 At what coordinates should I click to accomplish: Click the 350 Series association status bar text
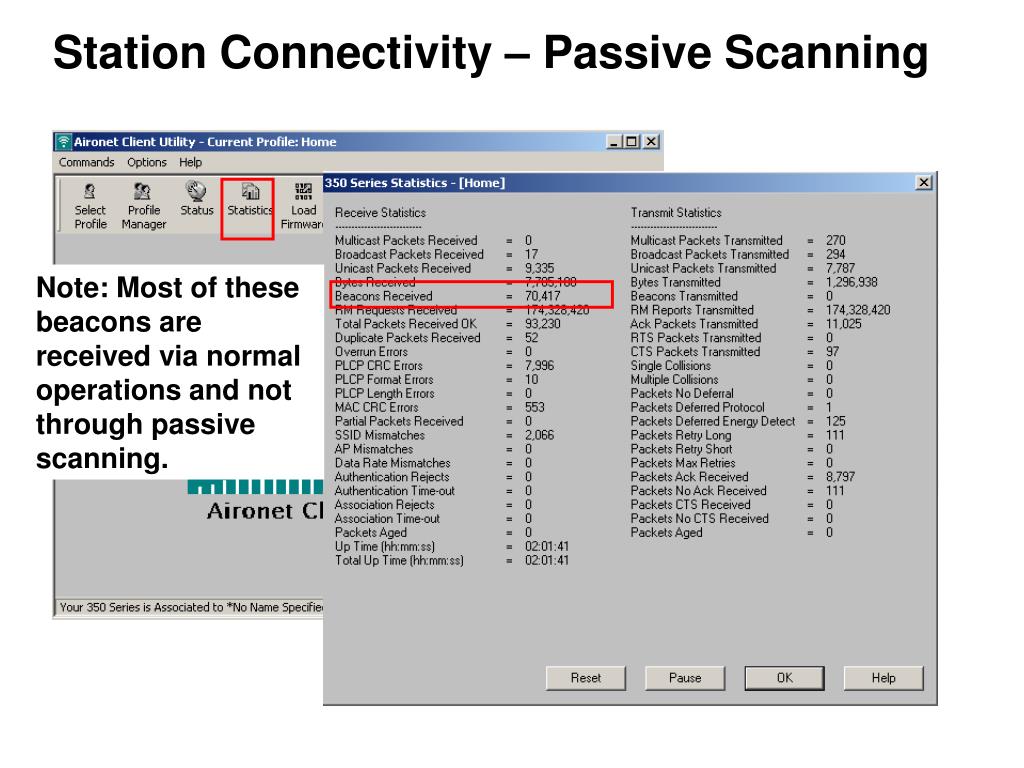[x=191, y=607]
